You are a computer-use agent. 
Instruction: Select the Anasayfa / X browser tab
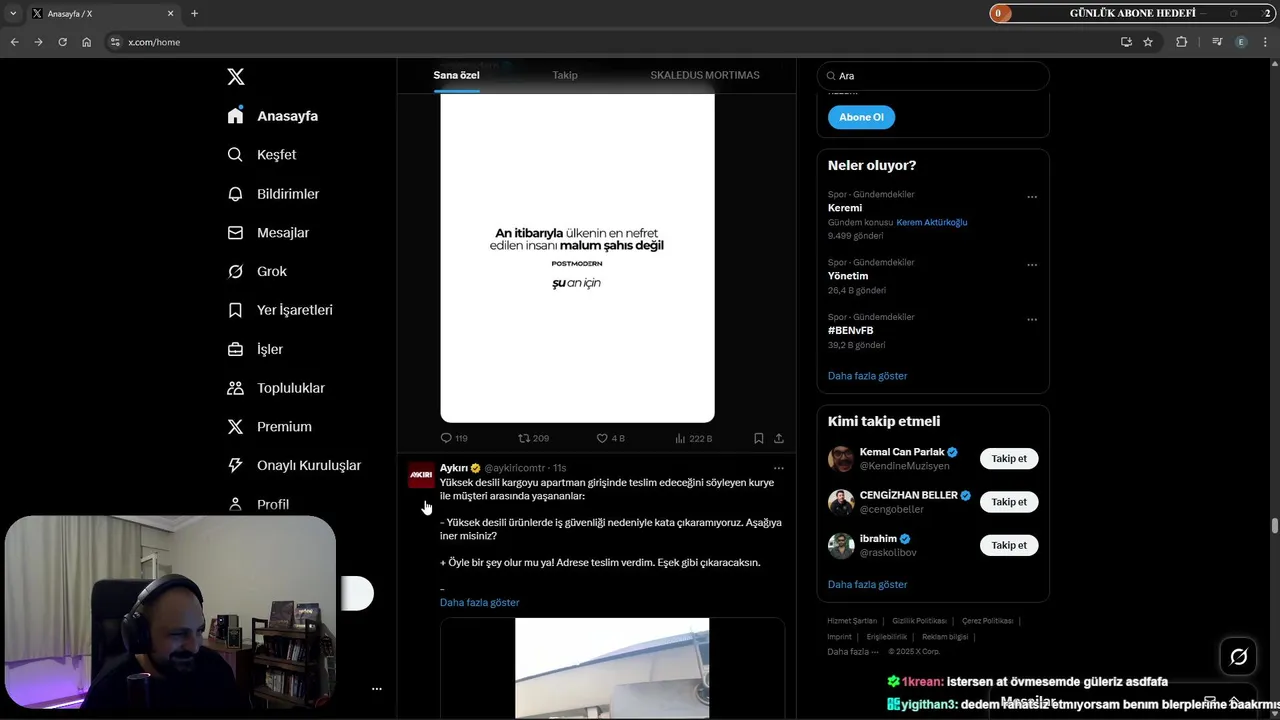(103, 14)
